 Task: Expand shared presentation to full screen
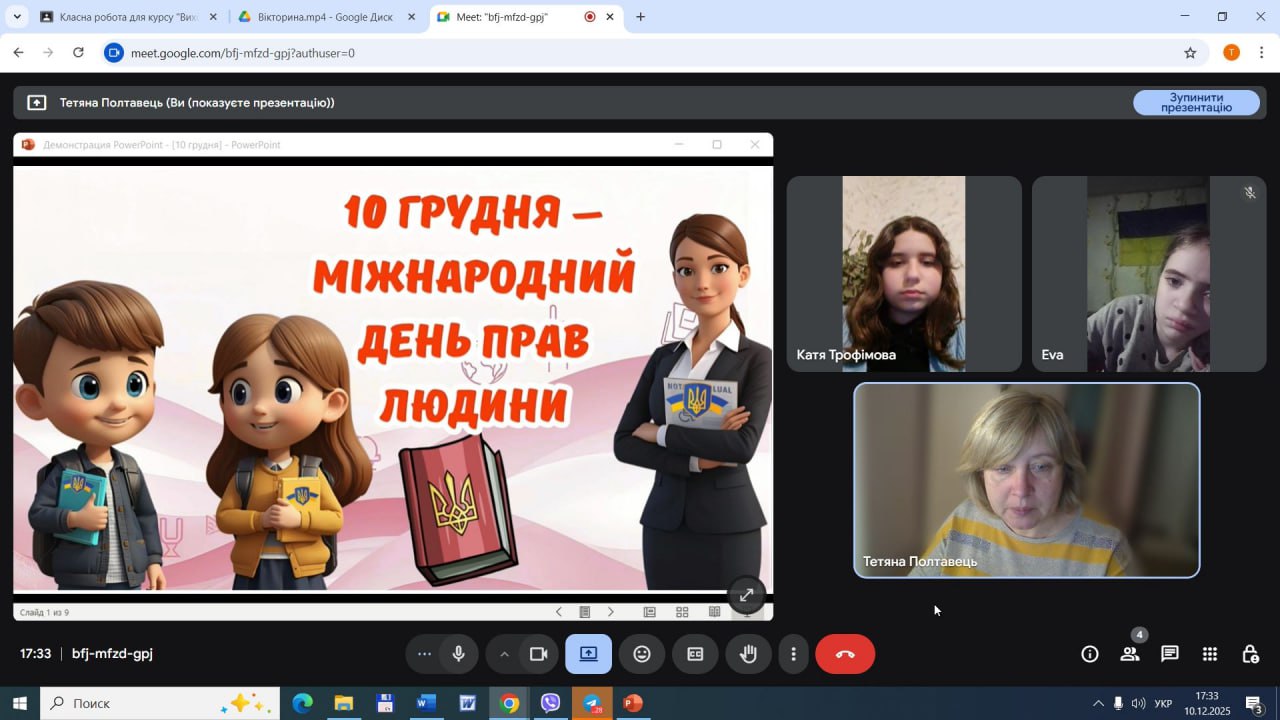pyautogui.click(x=746, y=595)
